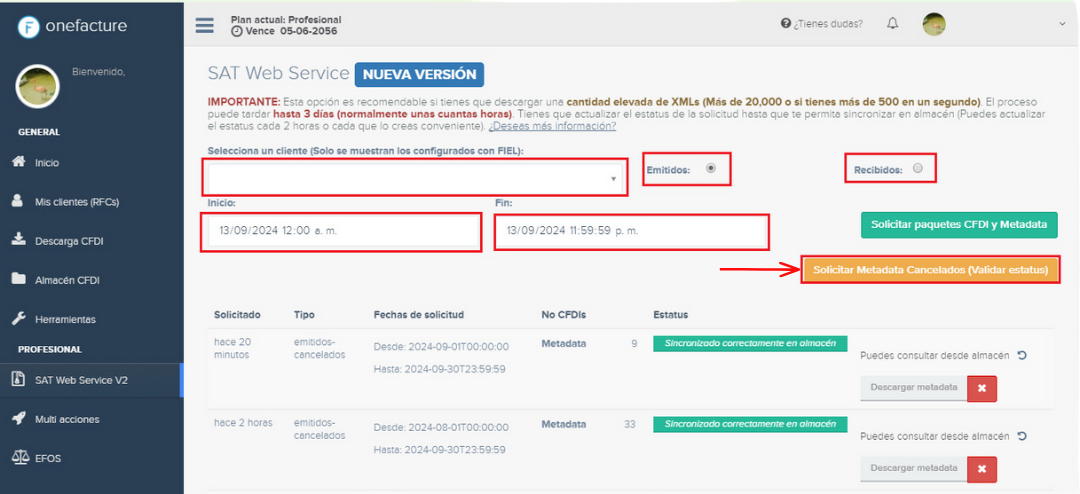Click the Estatus column header
This screenshot has height=494, width=1080.
click(x=671, y=315)
